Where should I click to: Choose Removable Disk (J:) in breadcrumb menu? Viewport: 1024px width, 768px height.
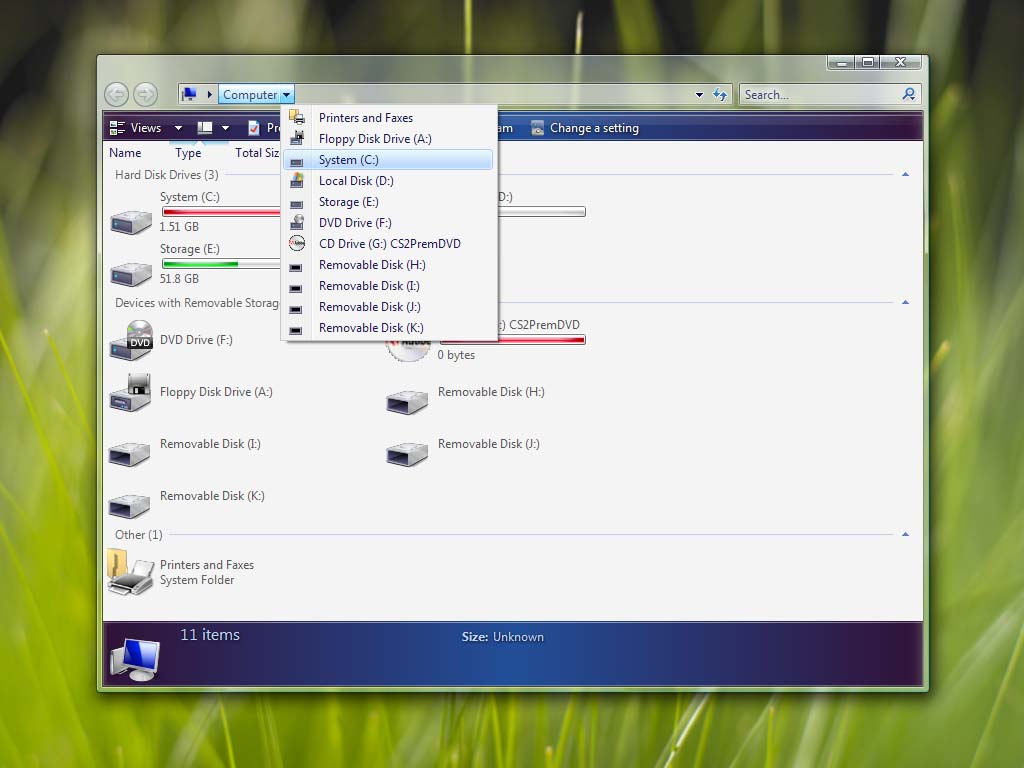[x=389, y=306]
